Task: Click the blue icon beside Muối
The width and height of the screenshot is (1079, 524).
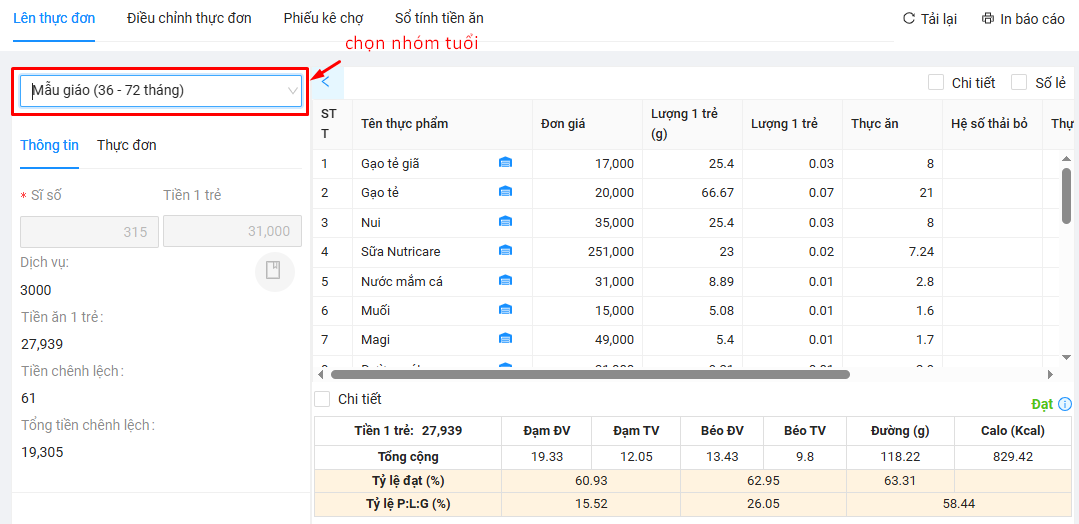Action: tap(505, 310)
